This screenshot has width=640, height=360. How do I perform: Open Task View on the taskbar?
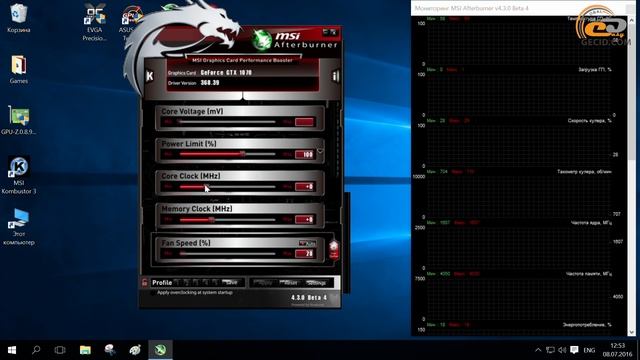tap(60, 350)
